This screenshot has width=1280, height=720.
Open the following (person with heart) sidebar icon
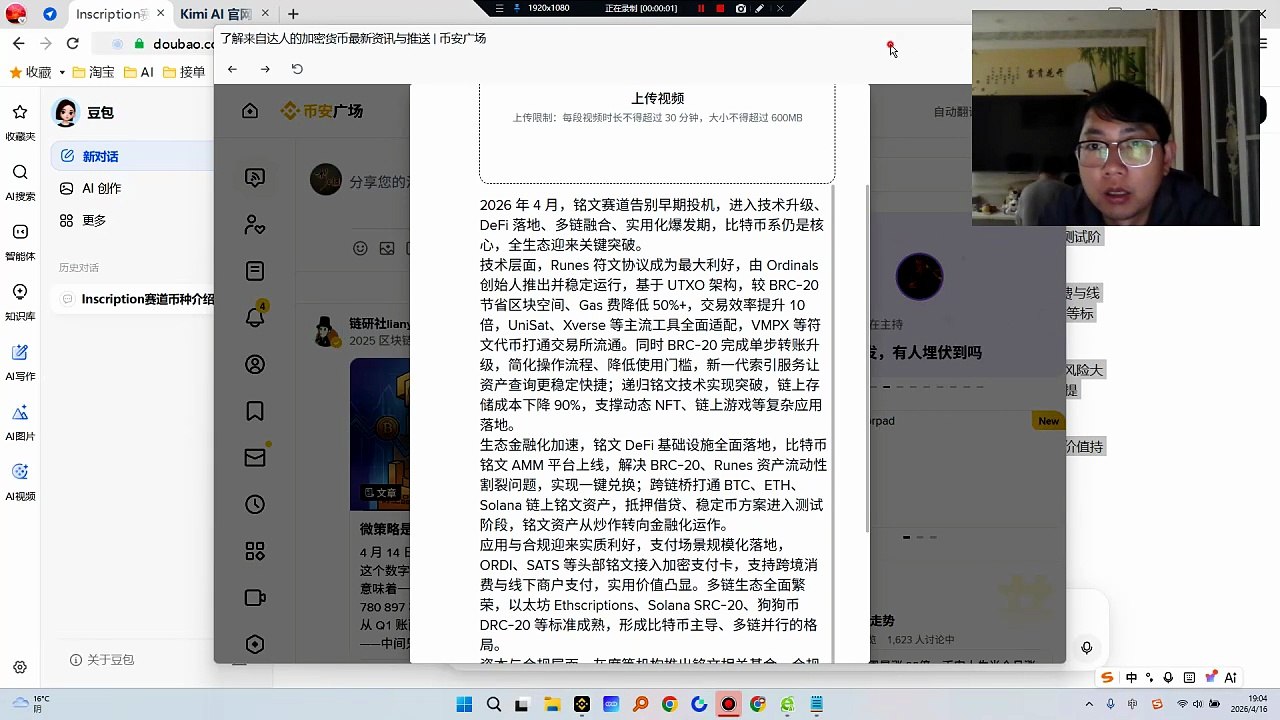(255, 225)
